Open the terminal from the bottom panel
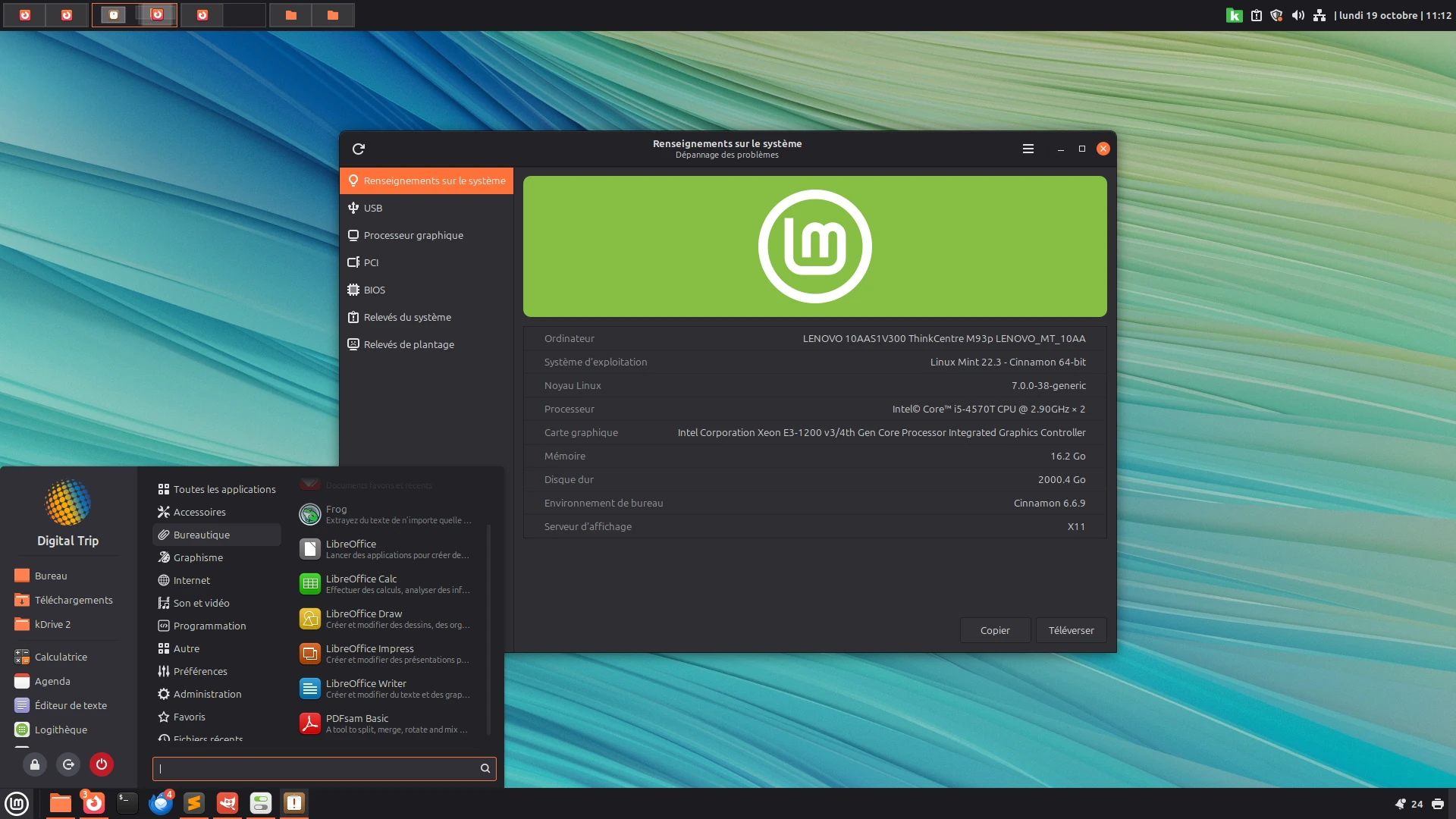Viewport: 1456px width, 819px height. [127, 803]
